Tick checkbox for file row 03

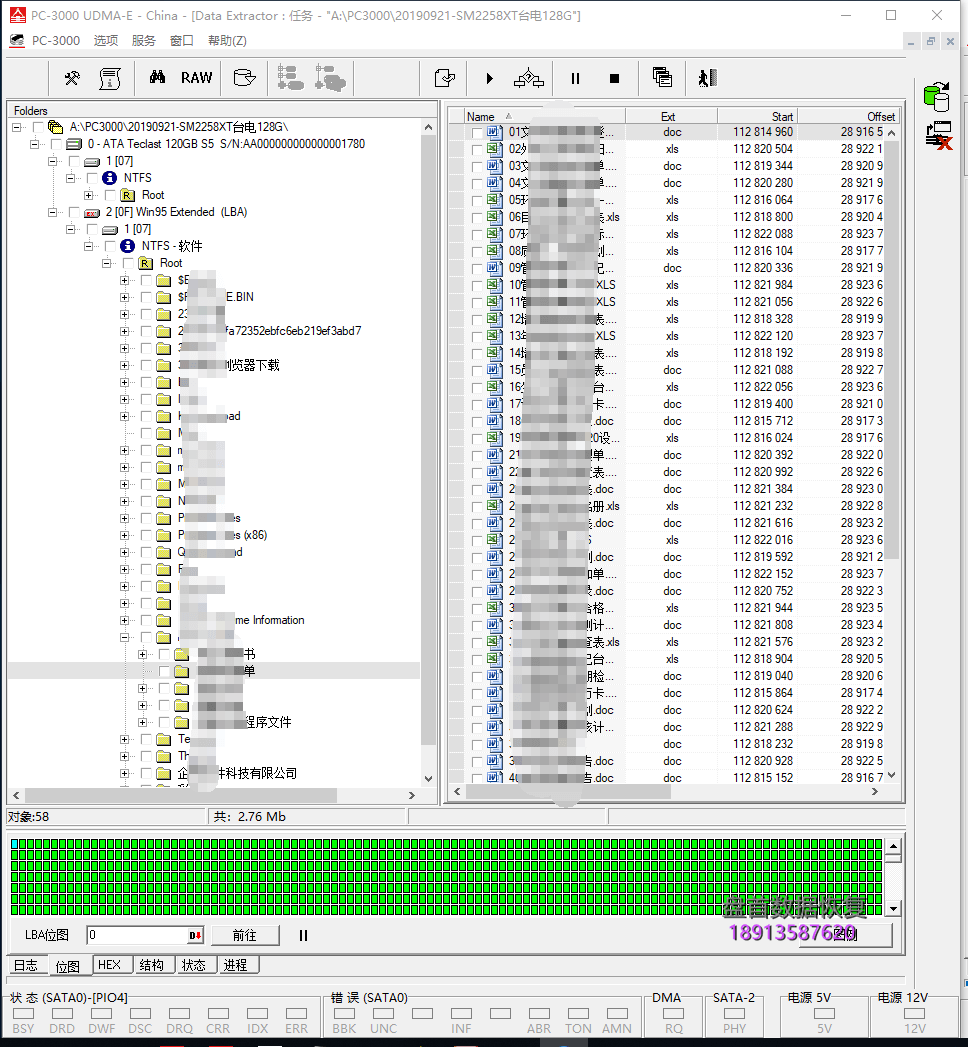coord(477,167)
